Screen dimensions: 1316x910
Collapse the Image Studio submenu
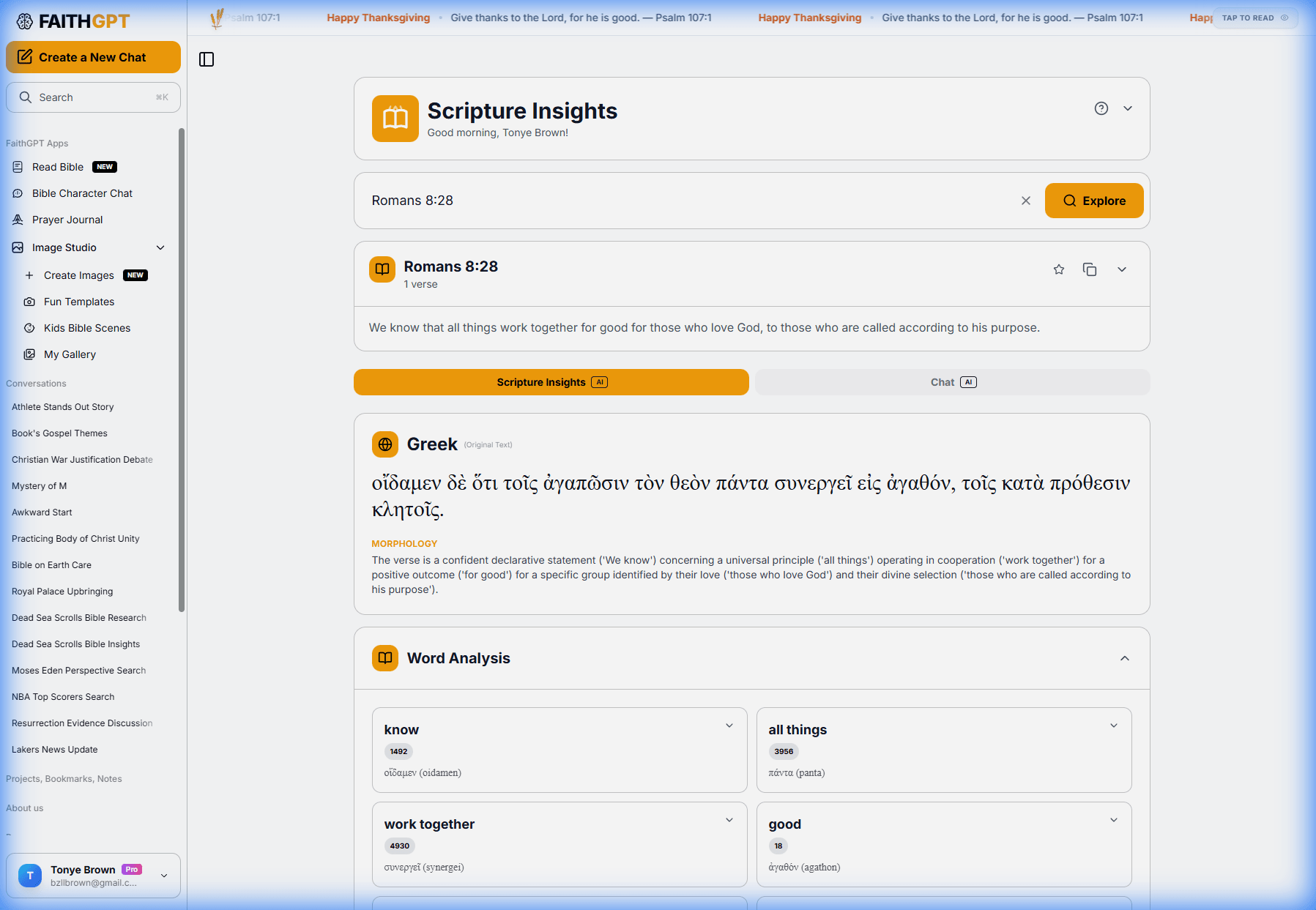160,247
